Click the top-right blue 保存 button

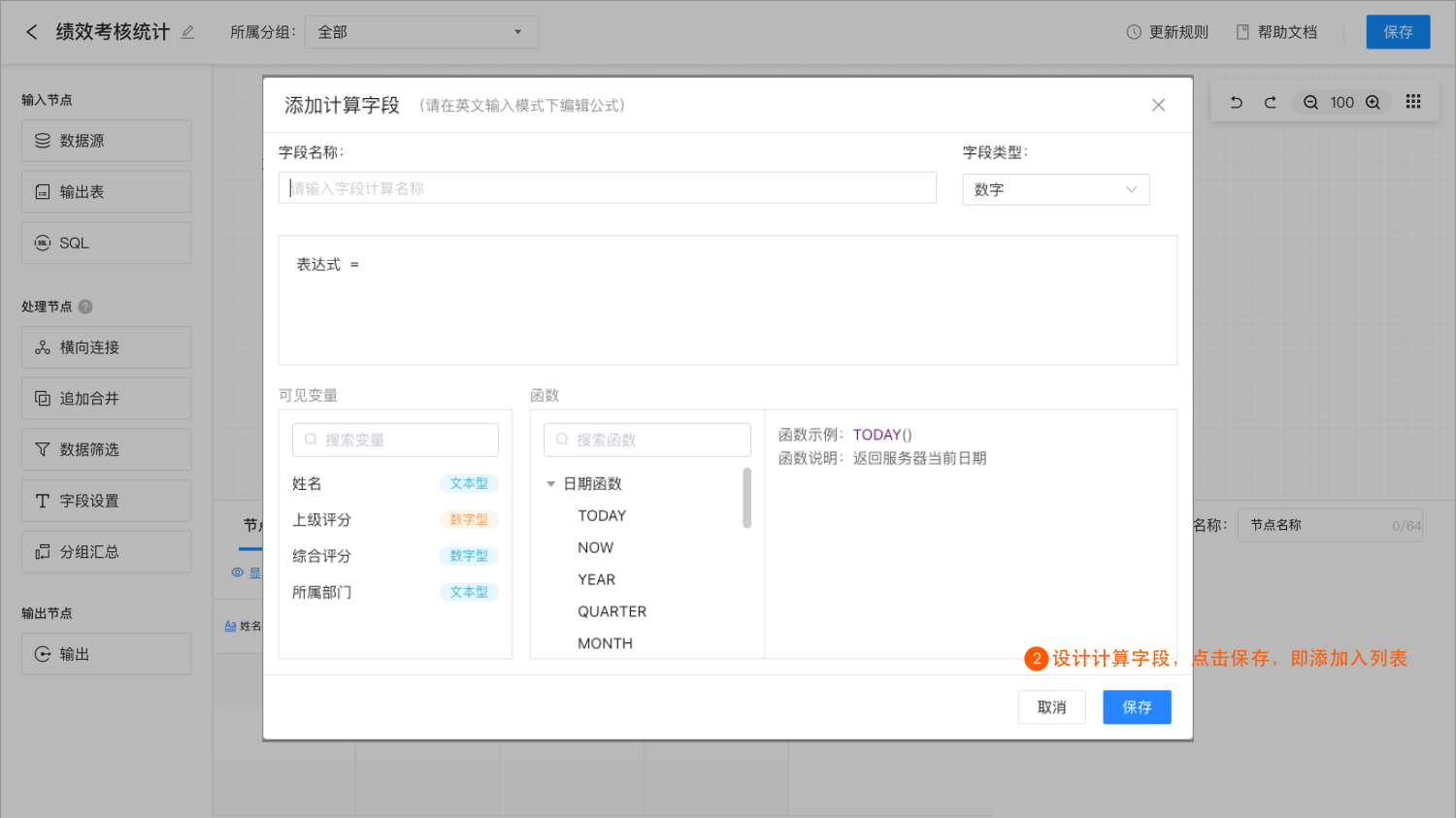click(1398, 32)
